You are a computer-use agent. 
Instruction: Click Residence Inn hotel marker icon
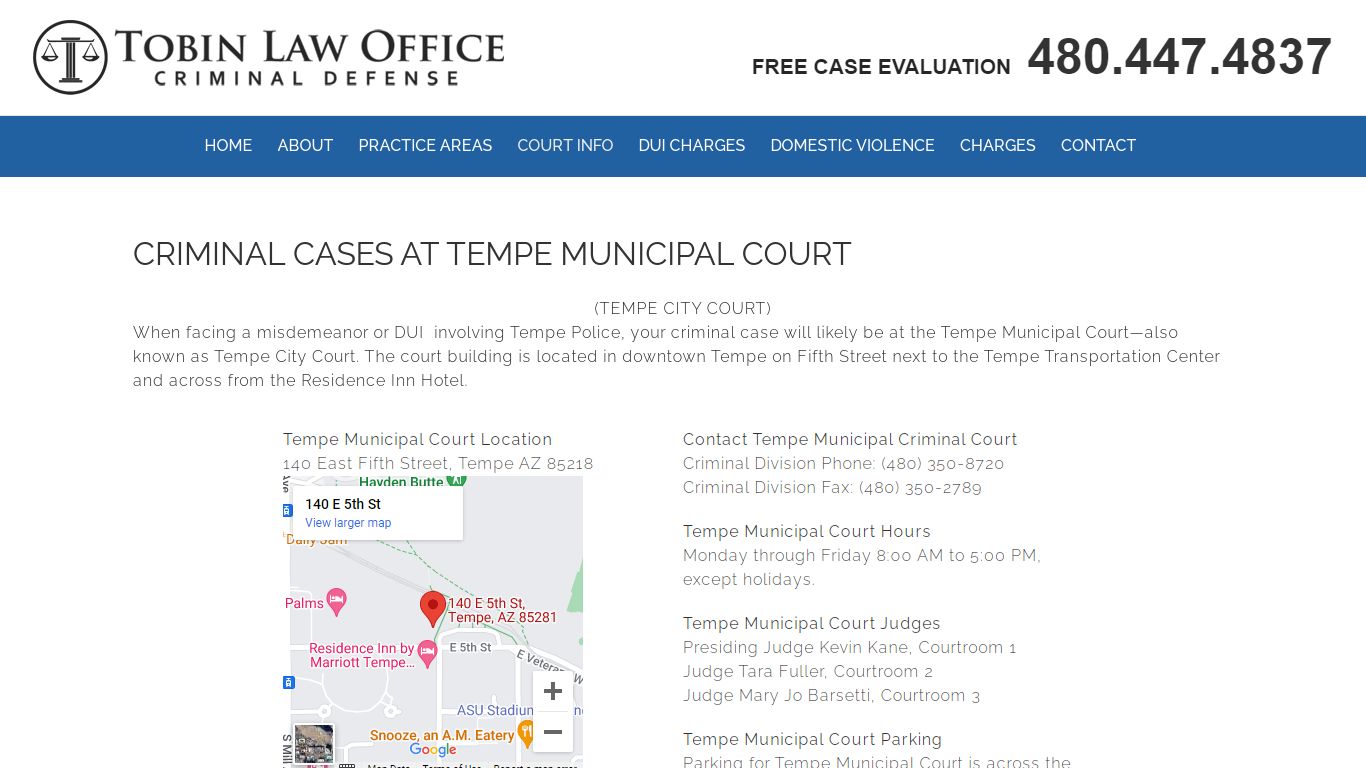428,655
